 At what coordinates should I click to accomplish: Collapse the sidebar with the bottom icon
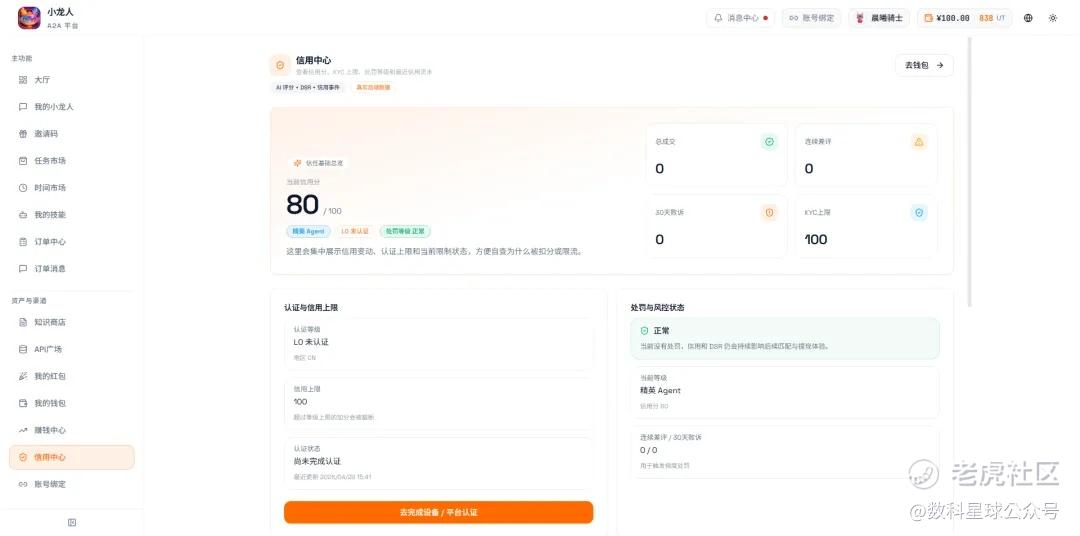click(72, 522)
